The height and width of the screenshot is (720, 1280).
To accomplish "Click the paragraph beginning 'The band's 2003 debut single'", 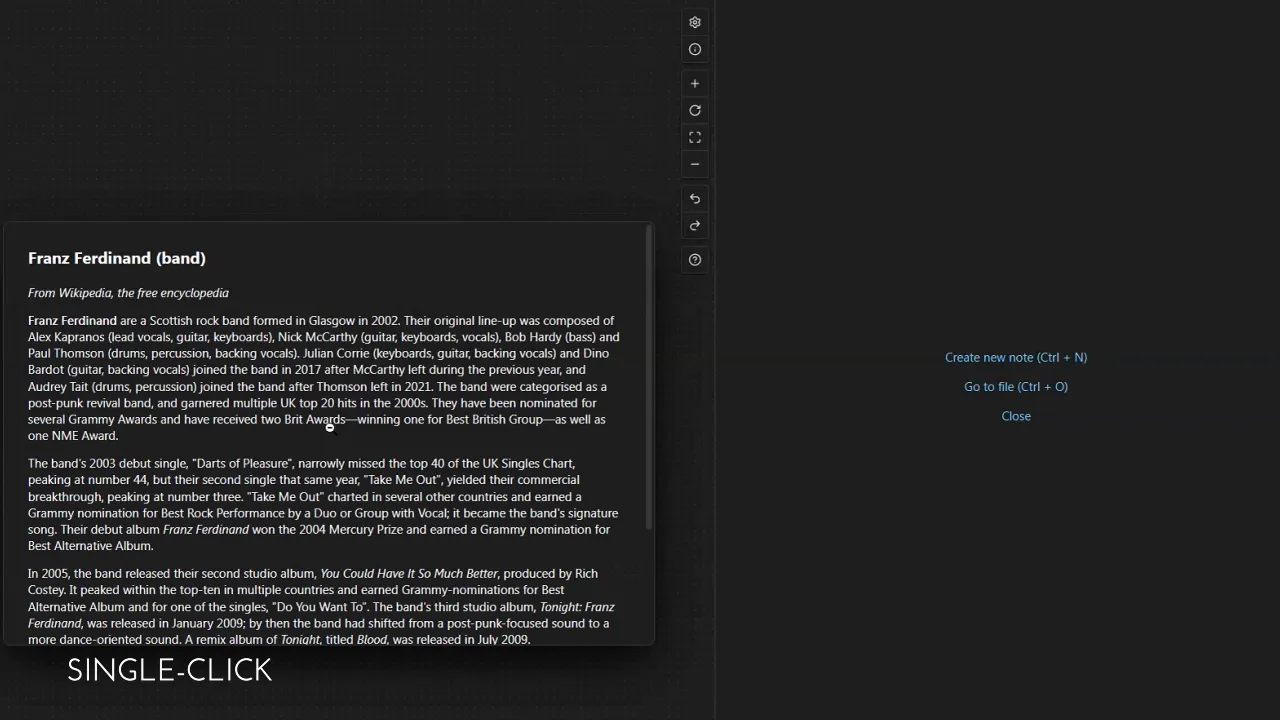I will 324,504.
